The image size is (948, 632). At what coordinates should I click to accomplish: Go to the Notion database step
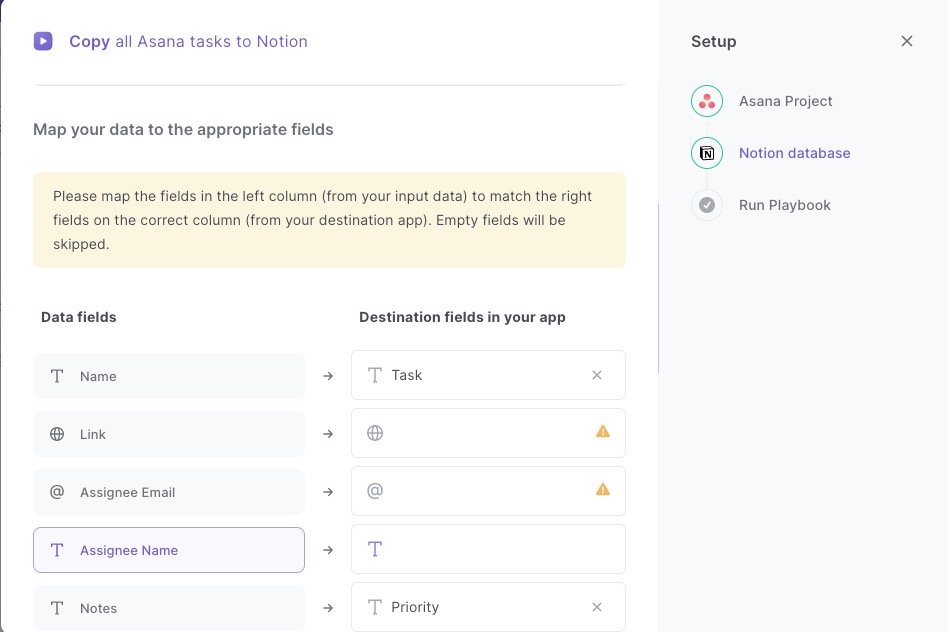[x=794, y=153]
